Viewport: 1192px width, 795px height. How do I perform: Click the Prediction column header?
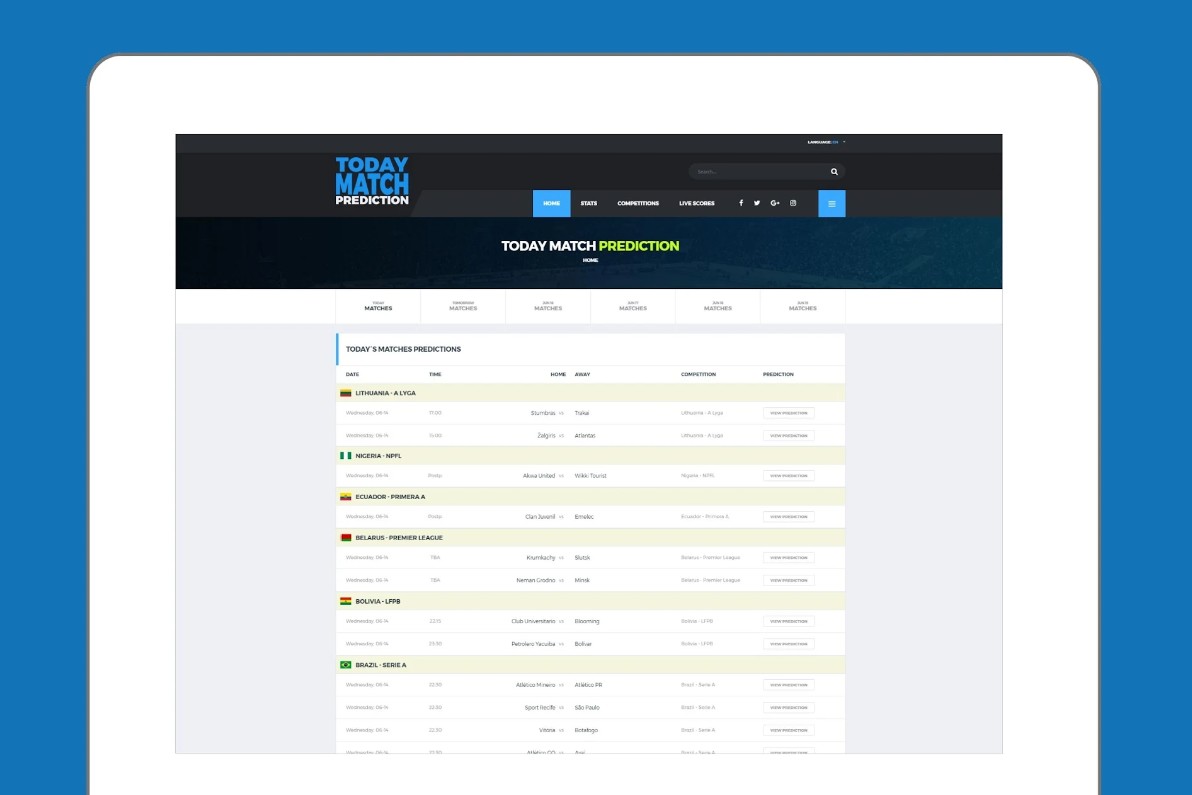(x=778, y=375)
